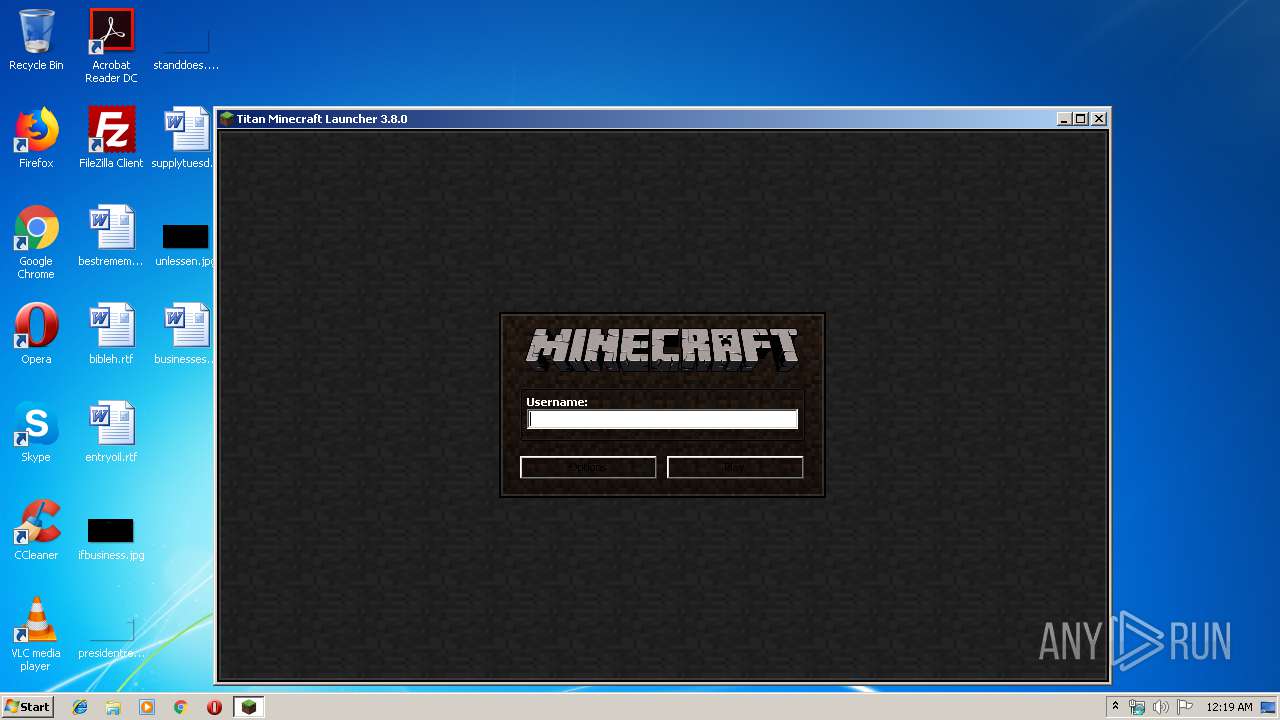
Task: Launch Internet Explorer from the taskbar
Action: pyautogui.click(x=80, y=707)
